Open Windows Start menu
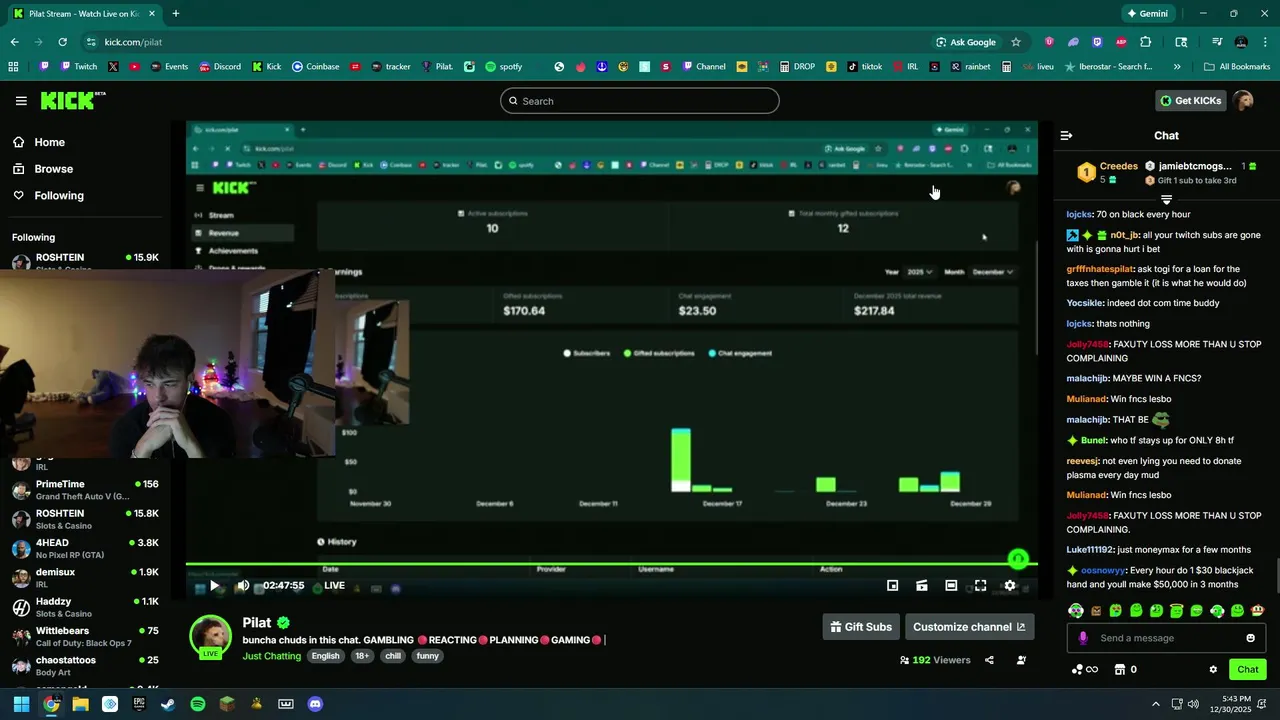This screenshot has width=1280, height=720. (21, 704)
